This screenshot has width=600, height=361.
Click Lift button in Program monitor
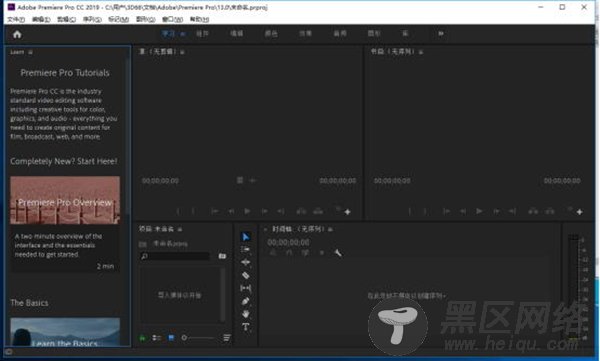click(533, 211)
